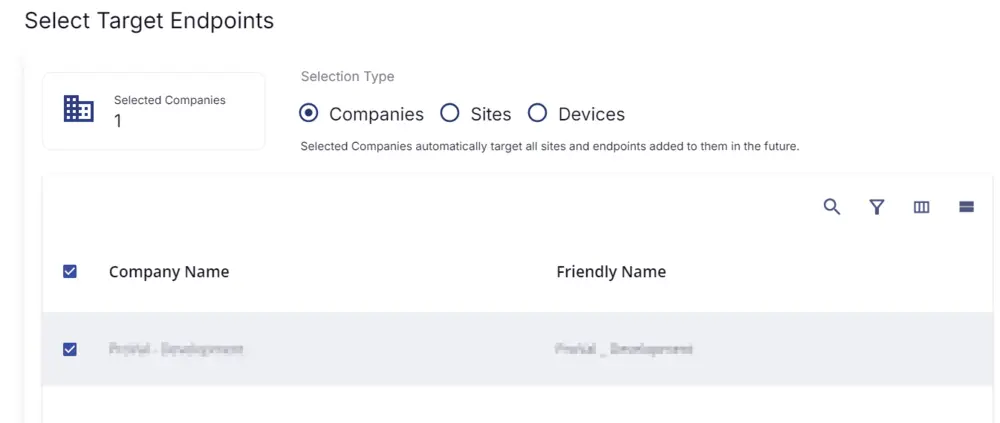Select the Sites radio button
Image resolution: width=1000 pixels, height=423 pixels.
click(450, 114)
